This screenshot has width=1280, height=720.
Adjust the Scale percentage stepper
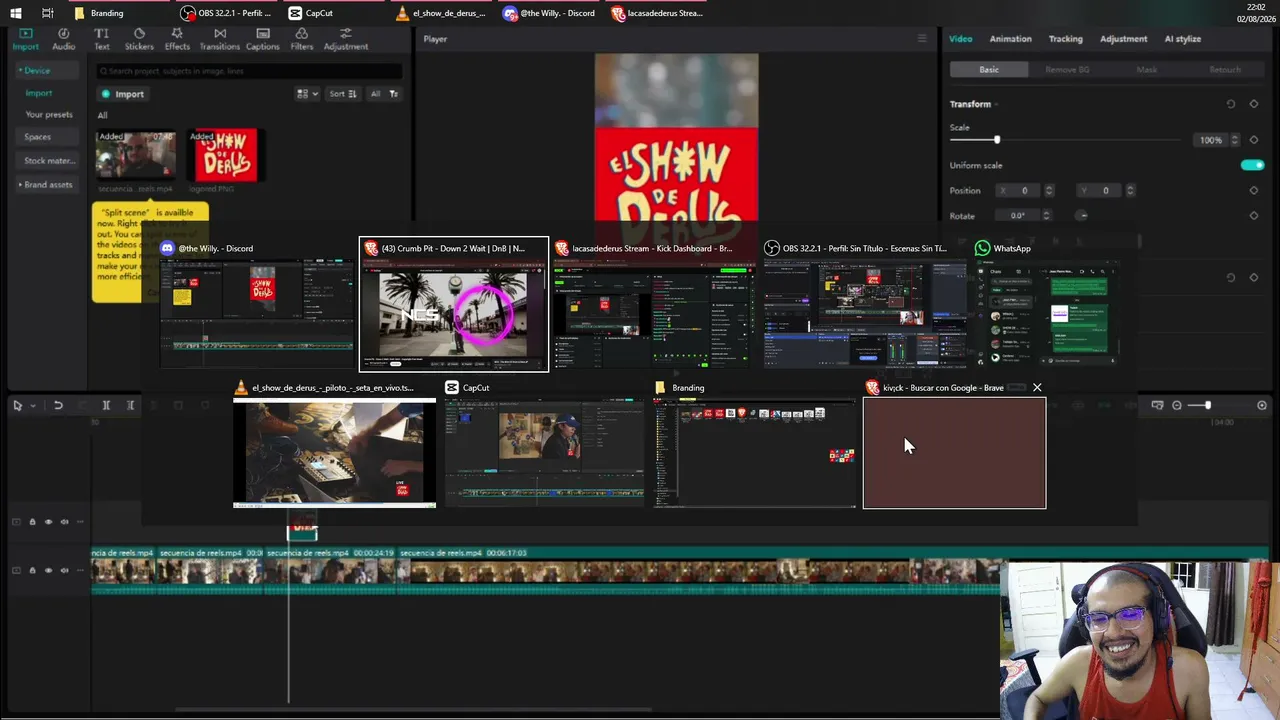(1235, 140)
